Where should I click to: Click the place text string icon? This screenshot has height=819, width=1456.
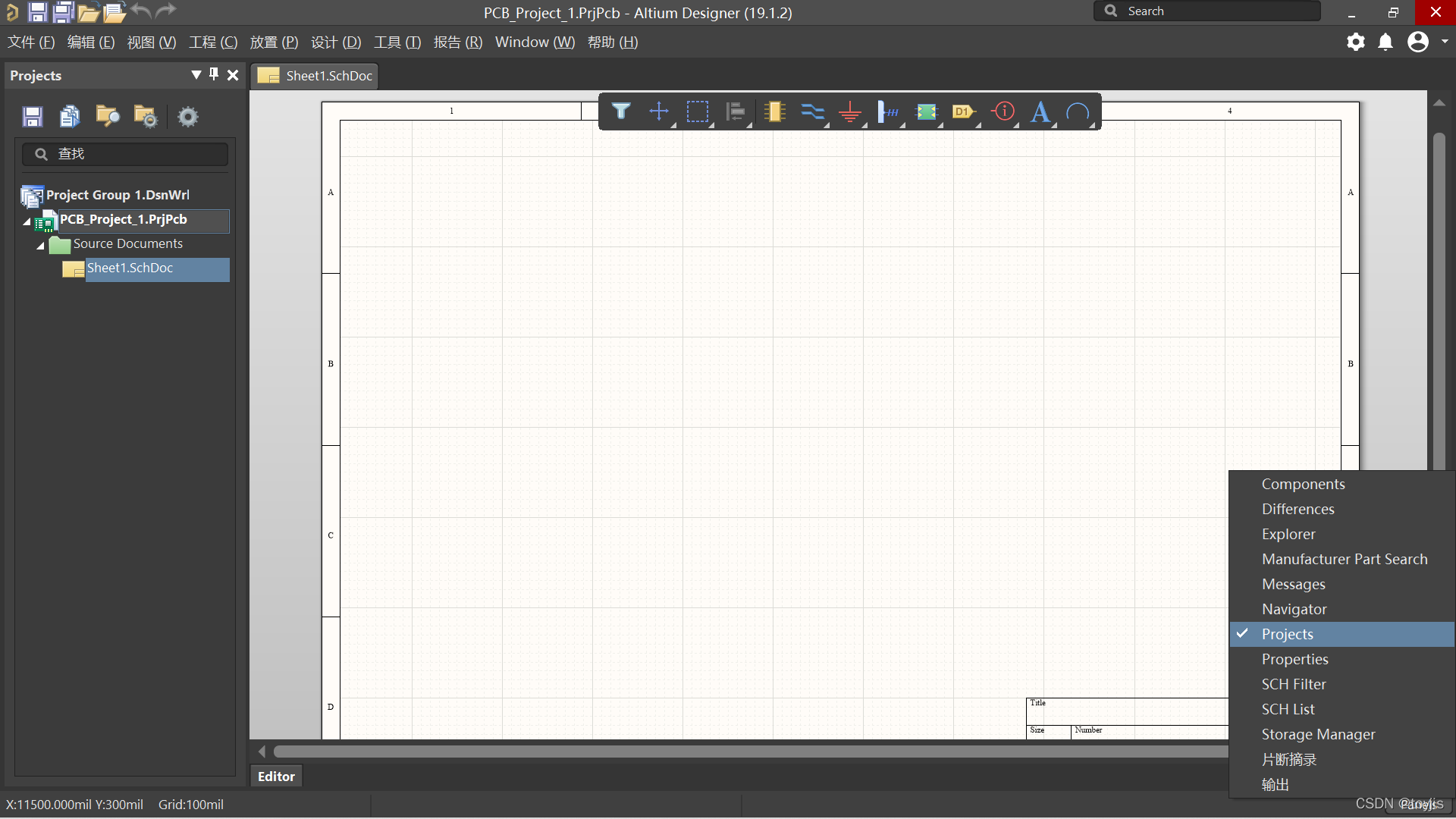pyautogui.click(x=1040, y=112)
